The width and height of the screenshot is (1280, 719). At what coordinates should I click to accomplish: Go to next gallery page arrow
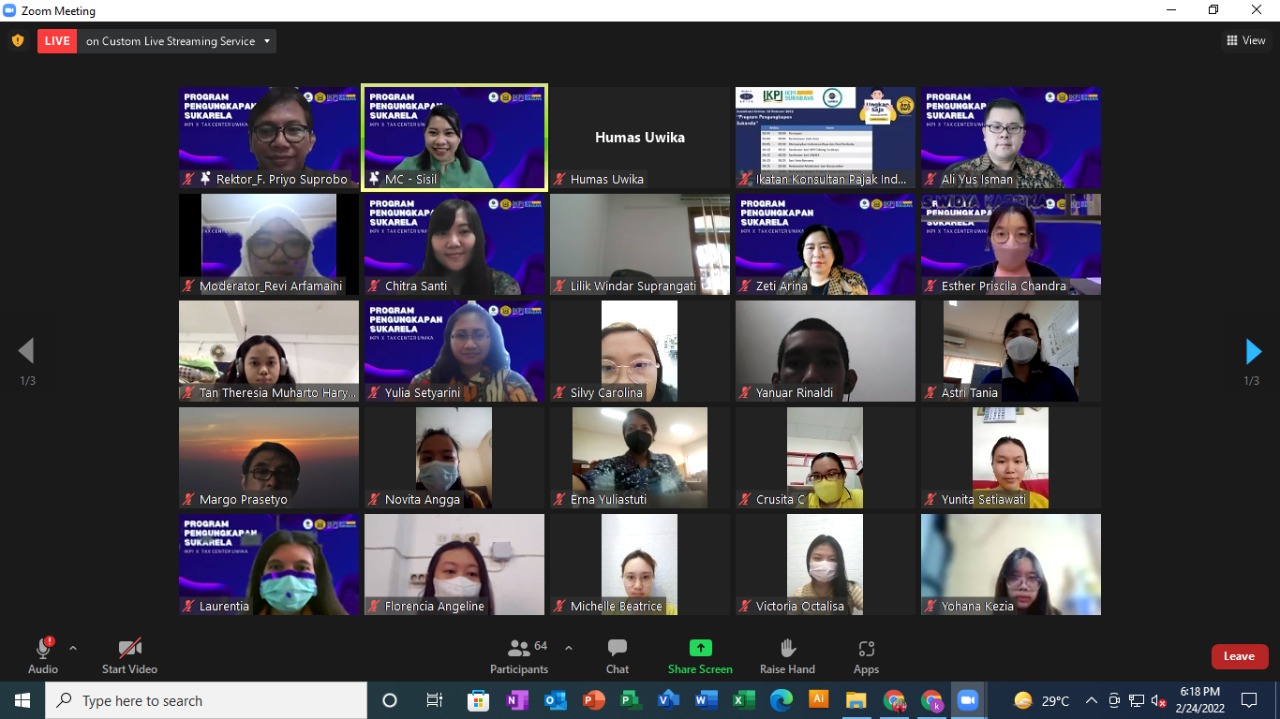coord(1253,351)
